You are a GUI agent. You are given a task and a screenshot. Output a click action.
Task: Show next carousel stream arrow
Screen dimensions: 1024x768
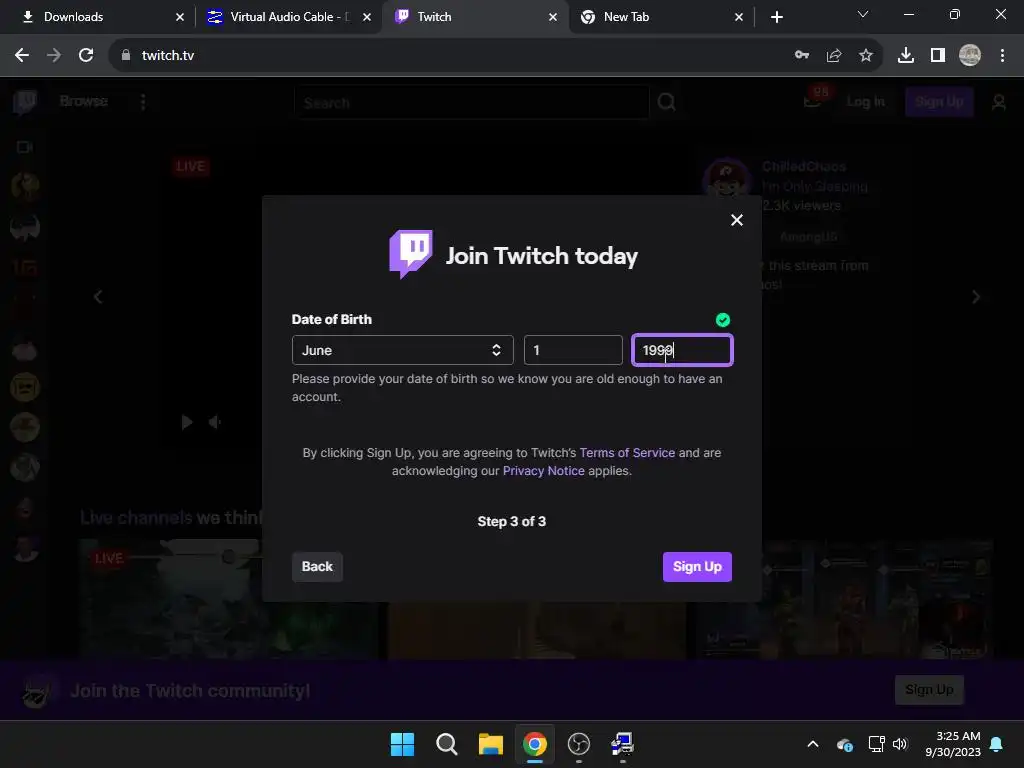click(x=976, y=297)
